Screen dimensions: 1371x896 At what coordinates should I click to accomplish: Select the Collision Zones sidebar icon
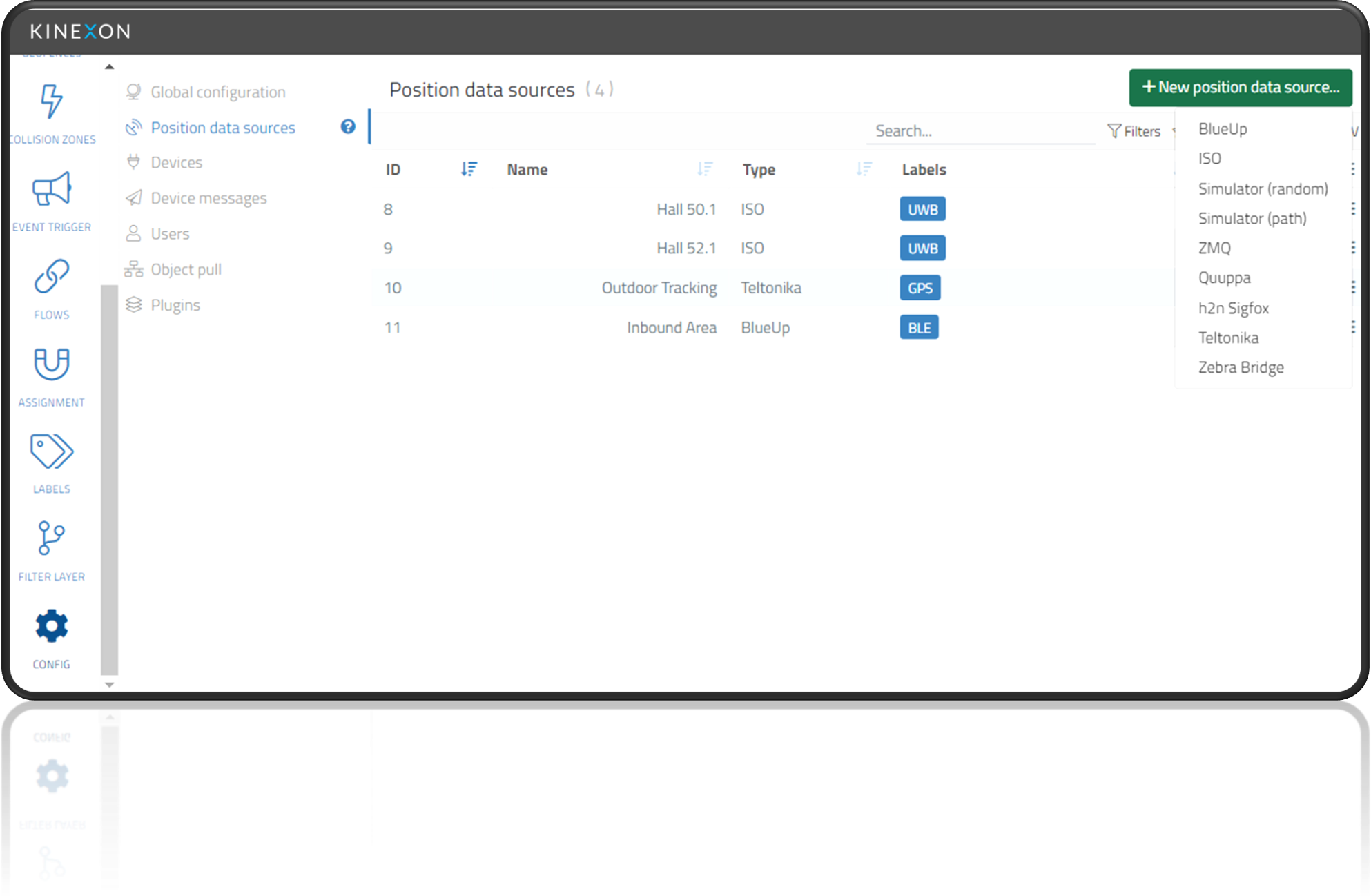(51, 104)
